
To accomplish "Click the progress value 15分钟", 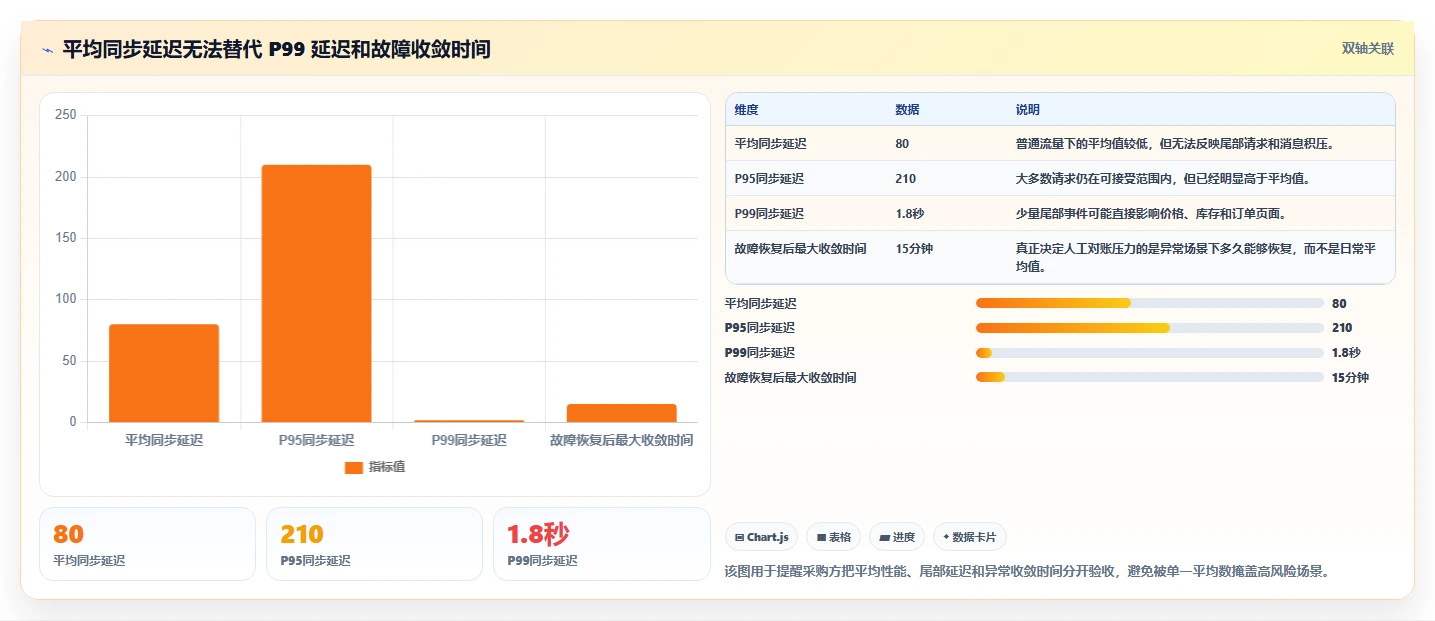I will coord(1350,378).
